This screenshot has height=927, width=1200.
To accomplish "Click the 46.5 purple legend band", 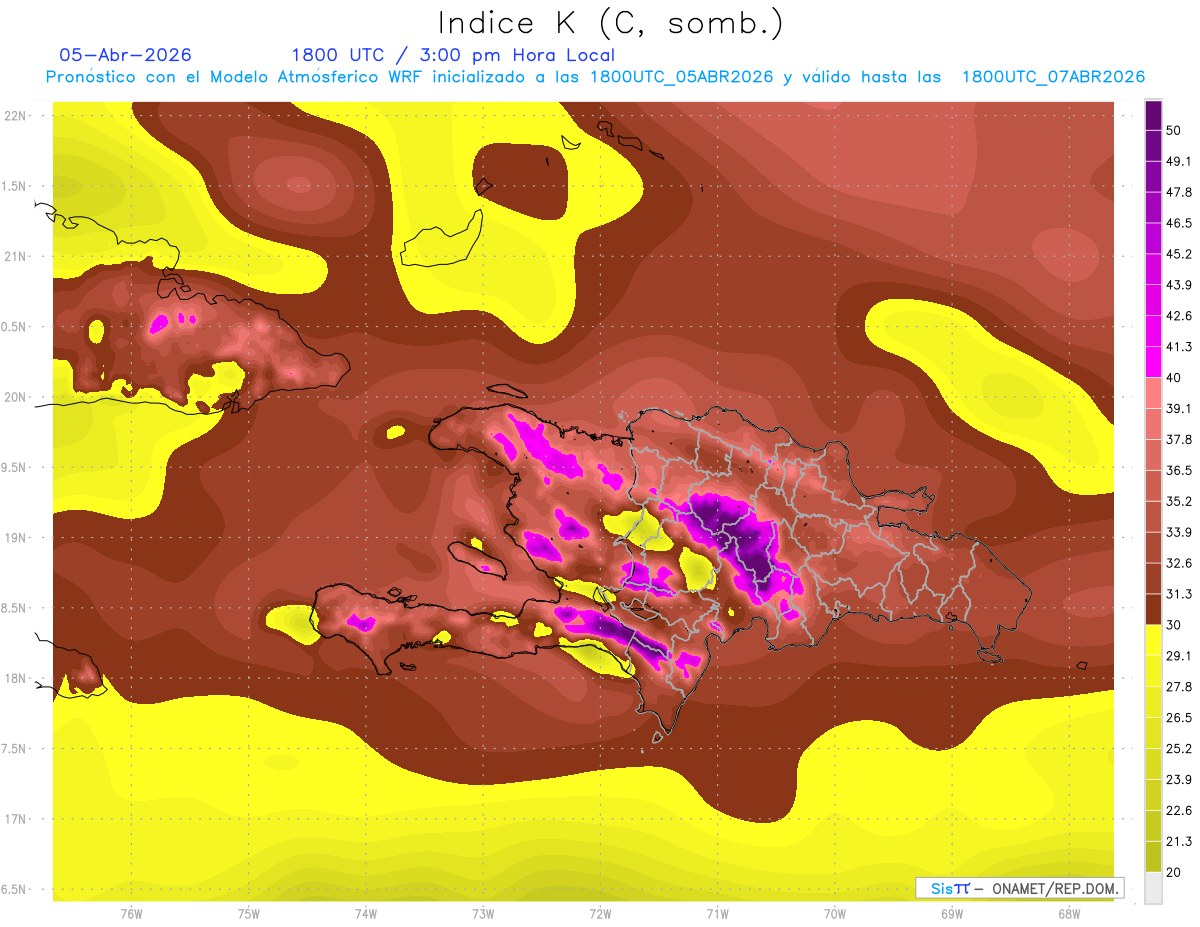I will (1153, 207).
